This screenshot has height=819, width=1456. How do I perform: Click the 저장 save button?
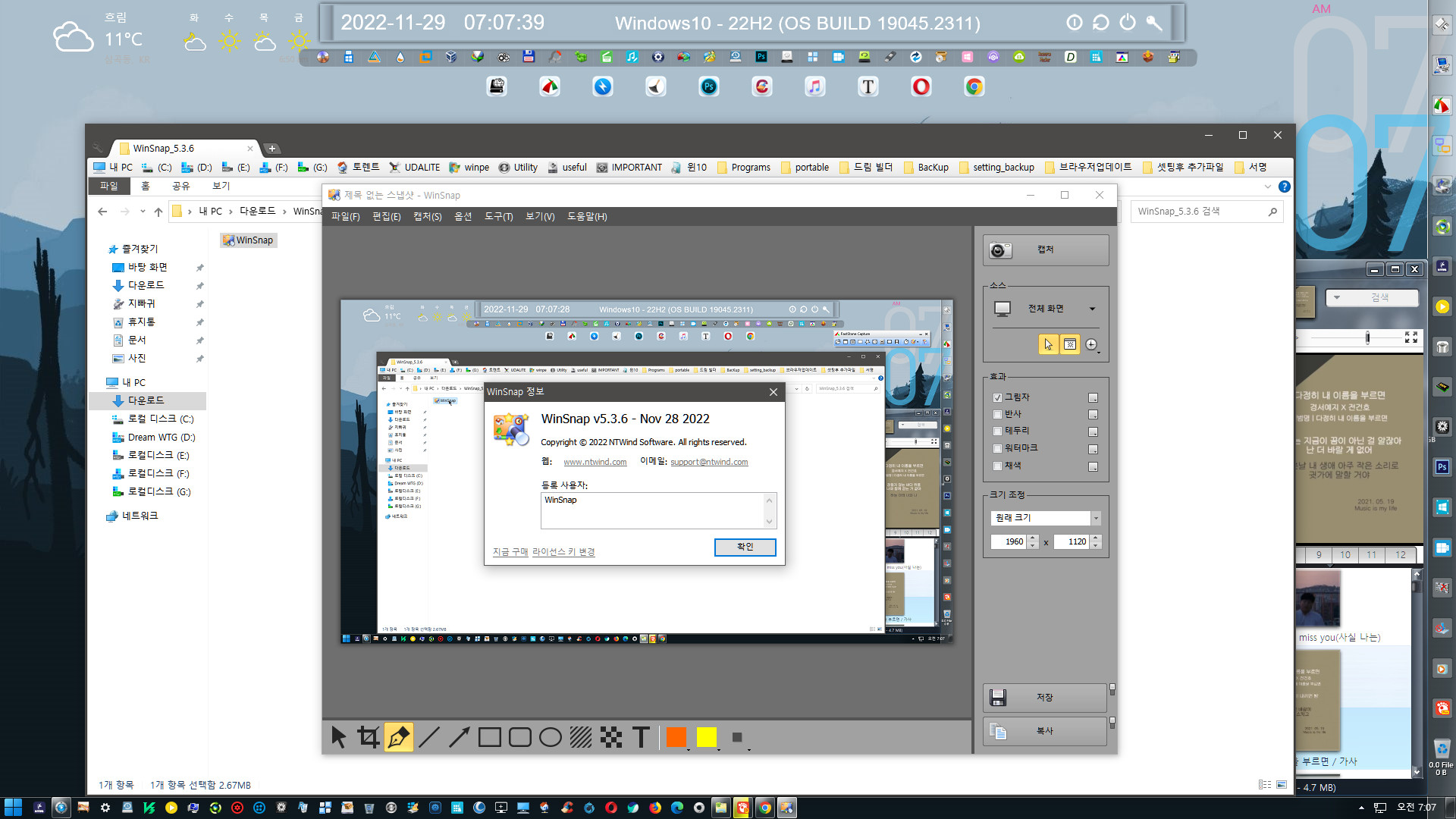[x=1045, y=698]
